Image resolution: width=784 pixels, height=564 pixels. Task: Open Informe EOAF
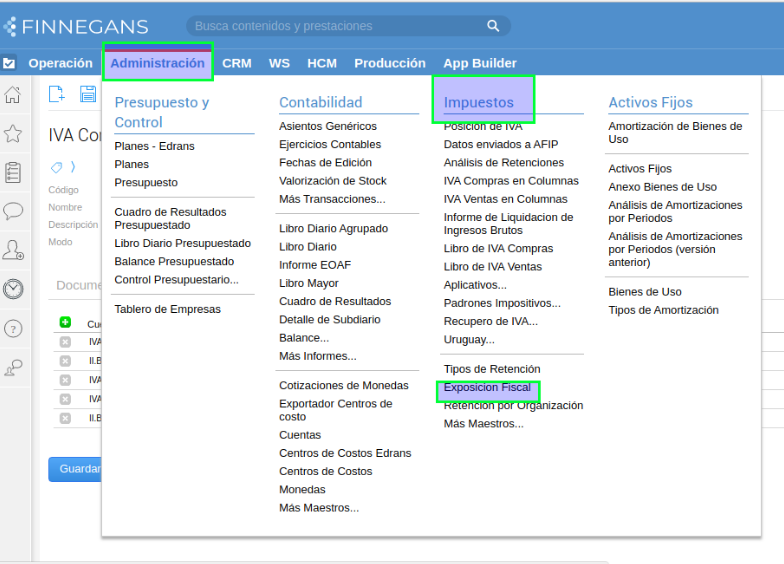click(x=315, y=265)
